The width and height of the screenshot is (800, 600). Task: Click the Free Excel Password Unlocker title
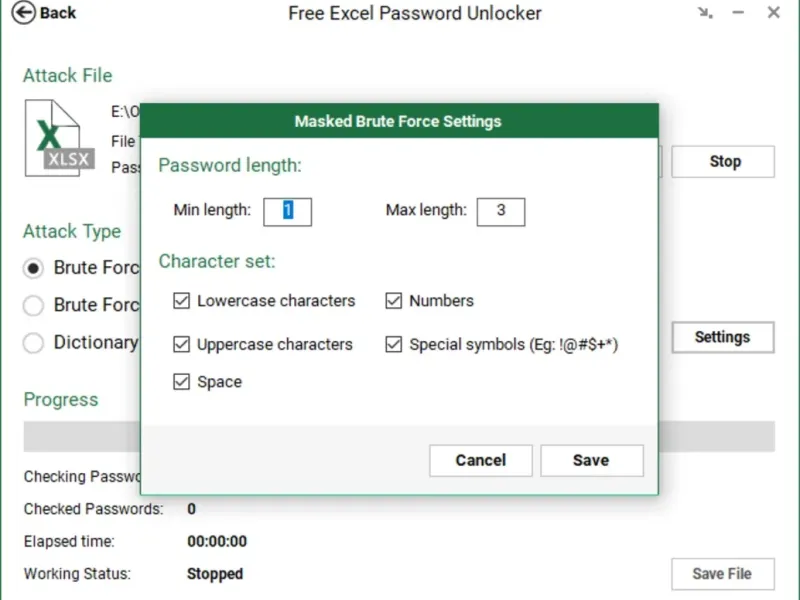coord(415,13)
